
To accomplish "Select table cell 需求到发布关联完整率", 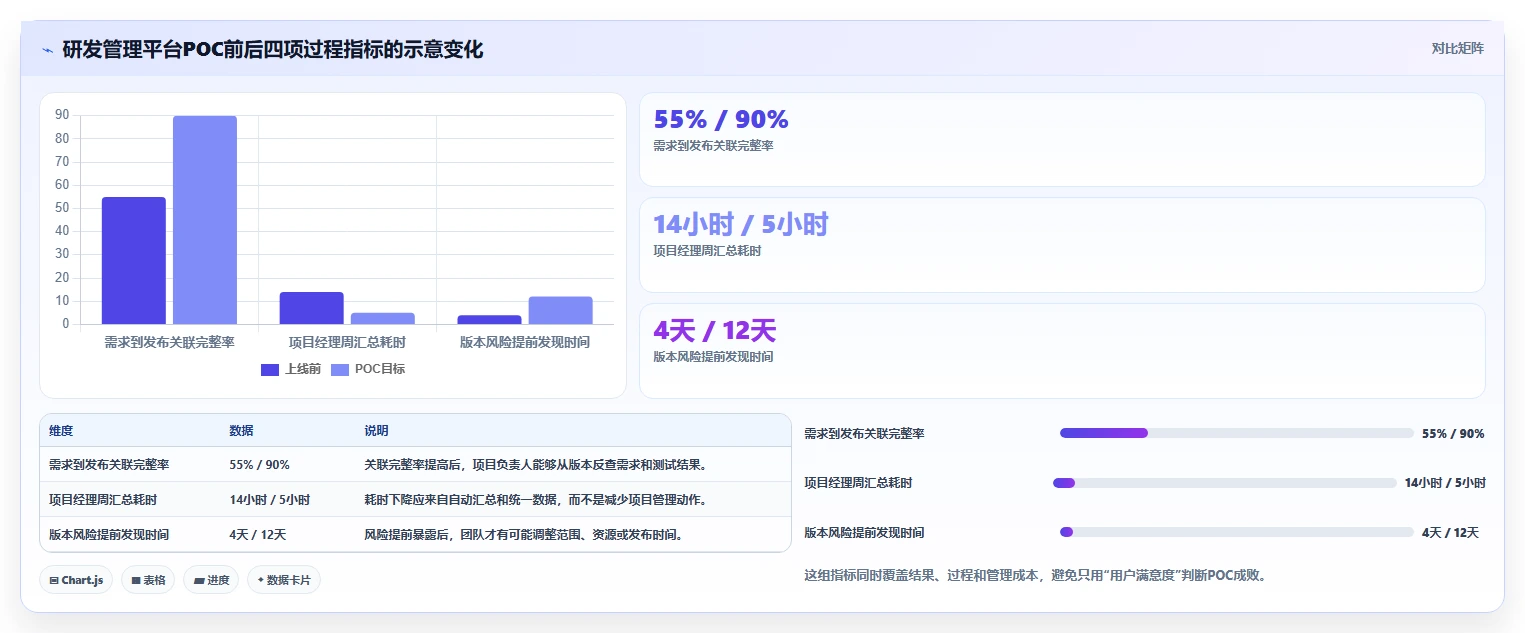I will pyautogui.click(x=109, y=465).
